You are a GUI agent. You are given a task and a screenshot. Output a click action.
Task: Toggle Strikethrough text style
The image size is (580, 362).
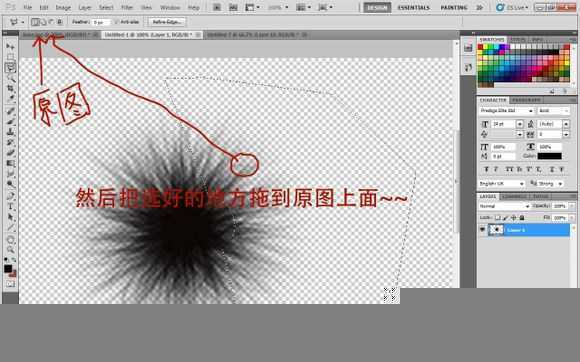[562, 169]
